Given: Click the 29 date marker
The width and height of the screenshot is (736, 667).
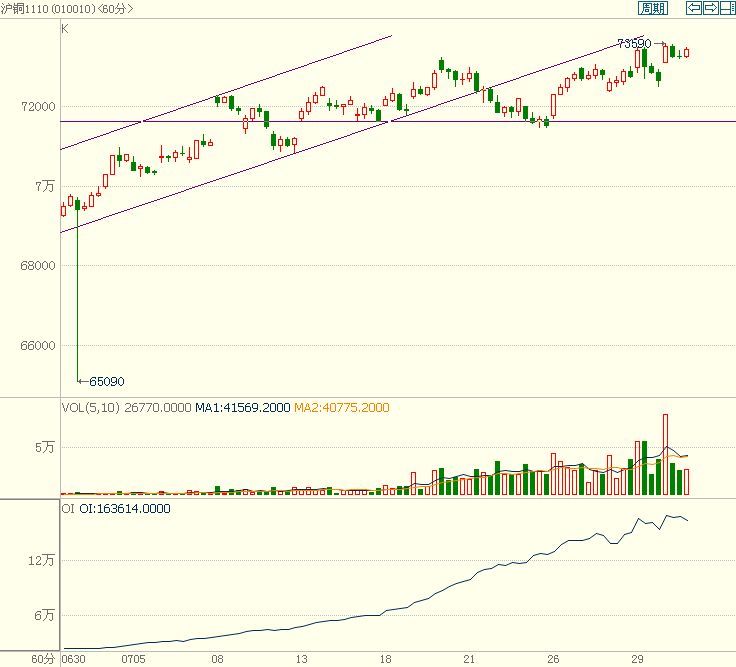Looking at the screenshot, I should click(637, 659).
